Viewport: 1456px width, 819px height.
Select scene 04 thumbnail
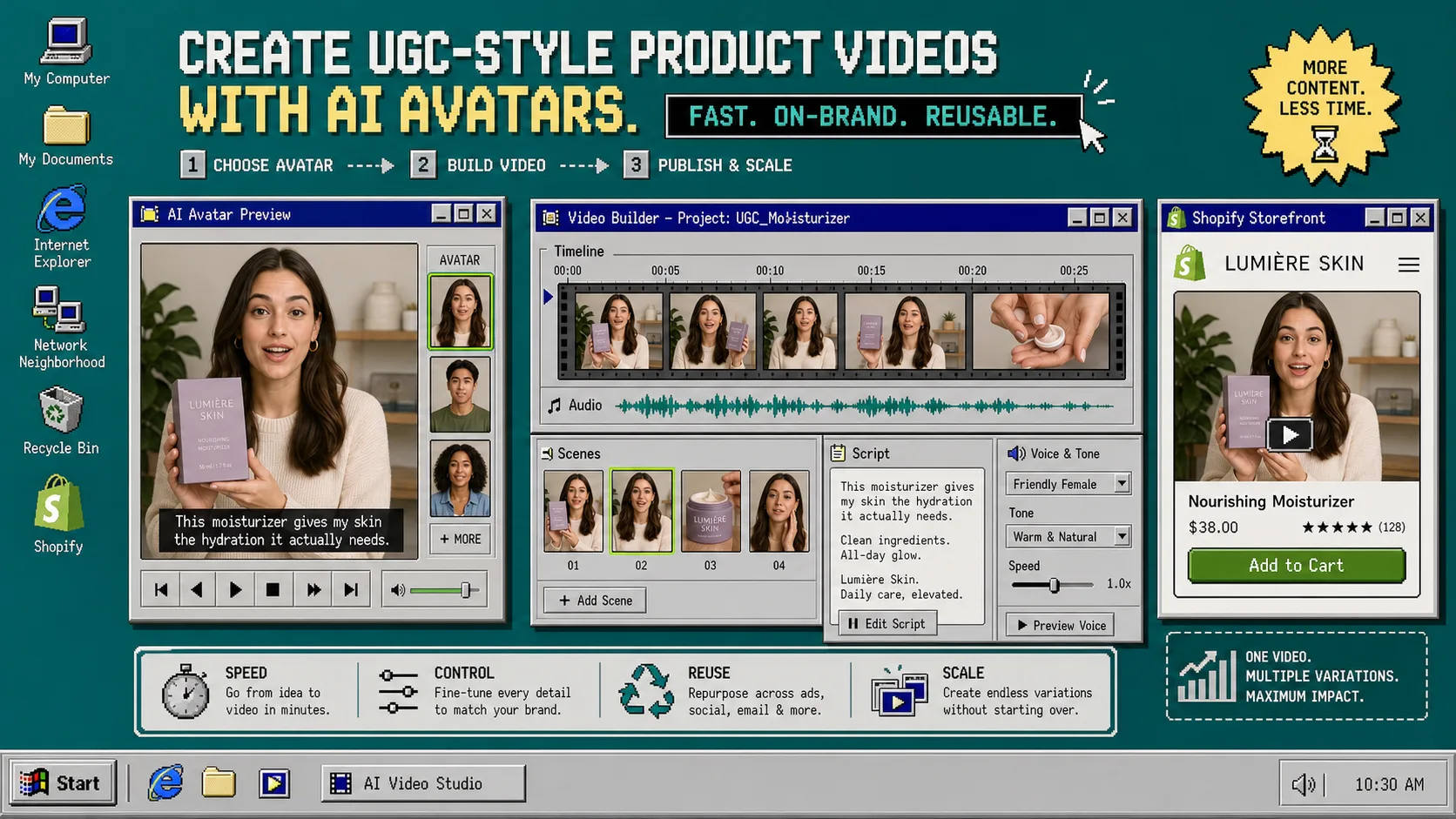pos(779,511)
